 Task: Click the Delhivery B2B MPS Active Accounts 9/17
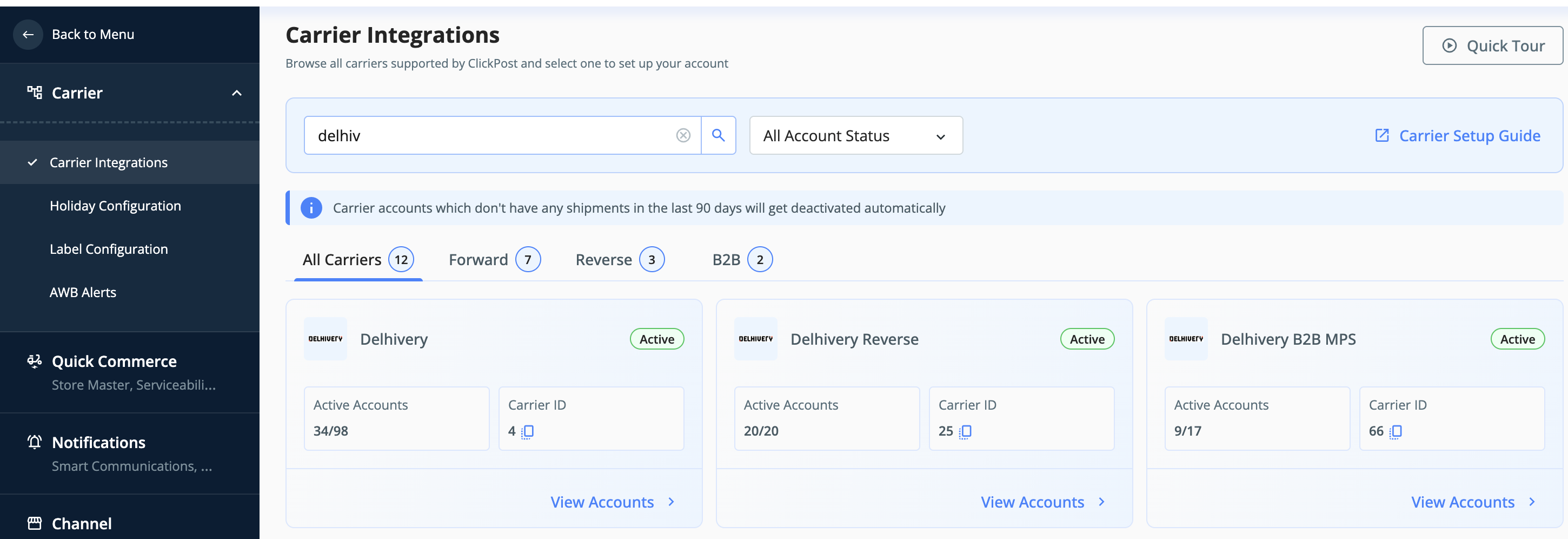coord(1187,431)
